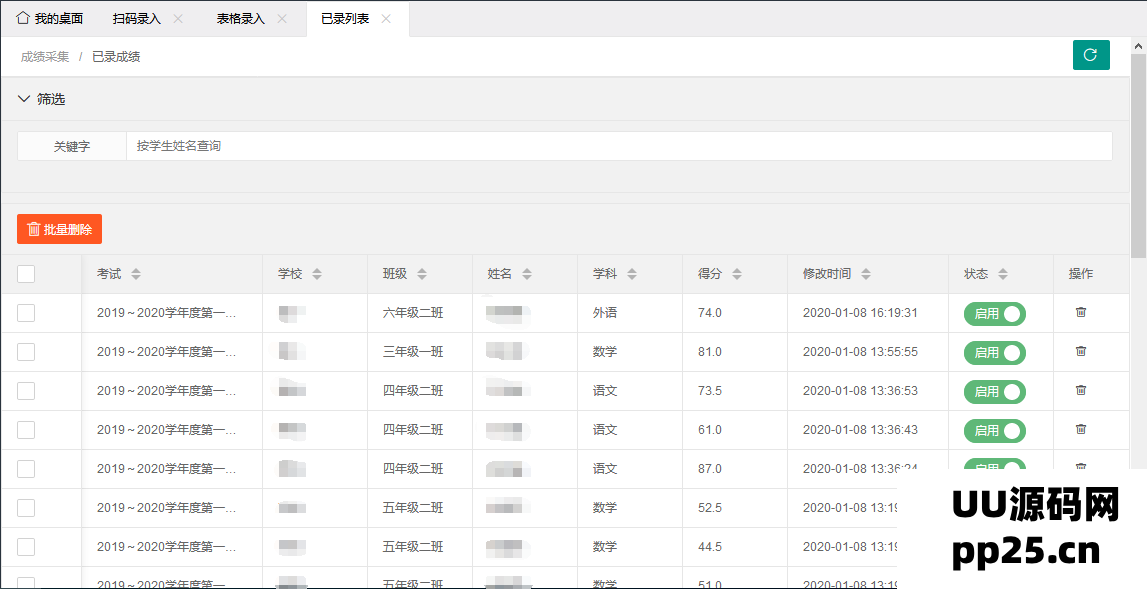Sort table by 修改时间 column arrows
This screenshot has width=1147, height=589.
(x=866, y=274)
